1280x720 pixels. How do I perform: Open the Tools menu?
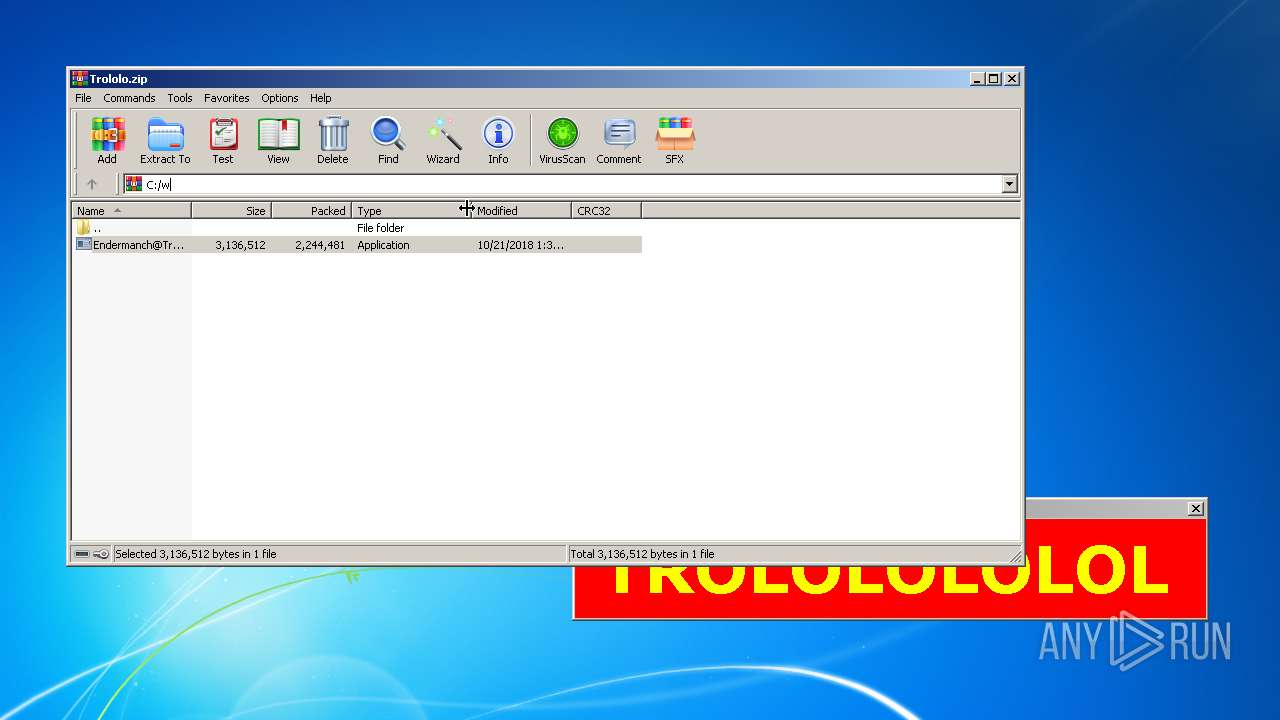pyautogui.click(x=180, y=98)
